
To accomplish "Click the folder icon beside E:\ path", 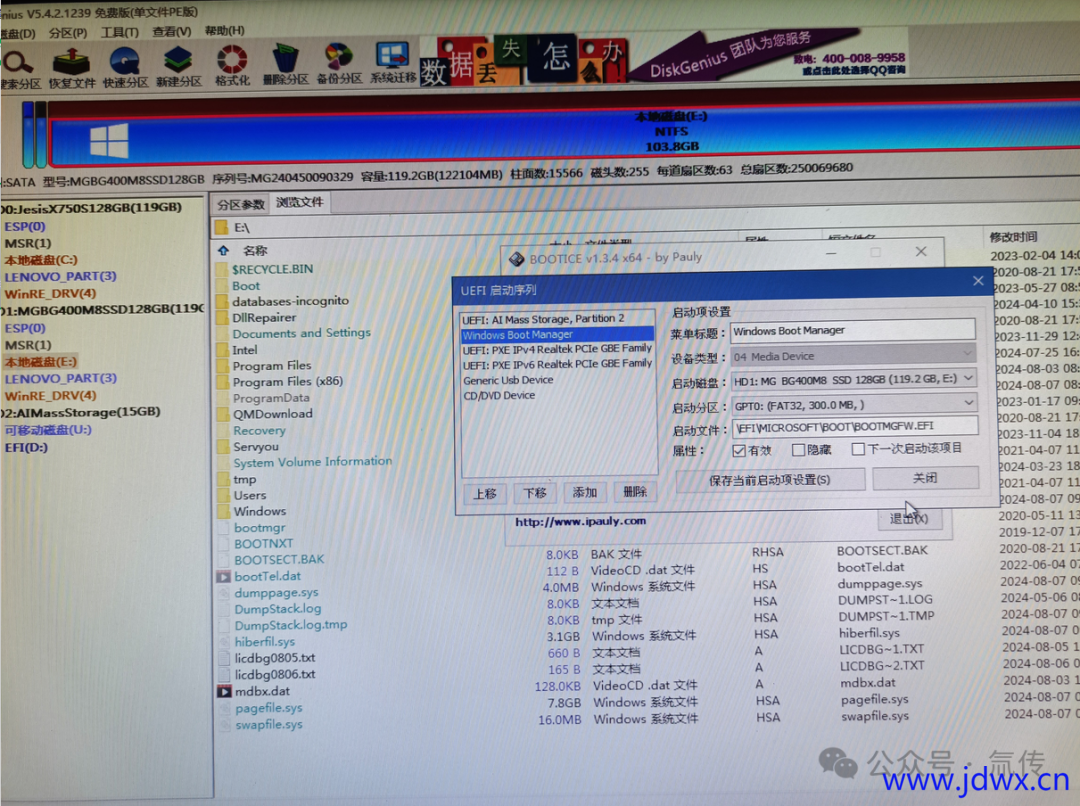I will pyautogui.click(x=222, y=227).
